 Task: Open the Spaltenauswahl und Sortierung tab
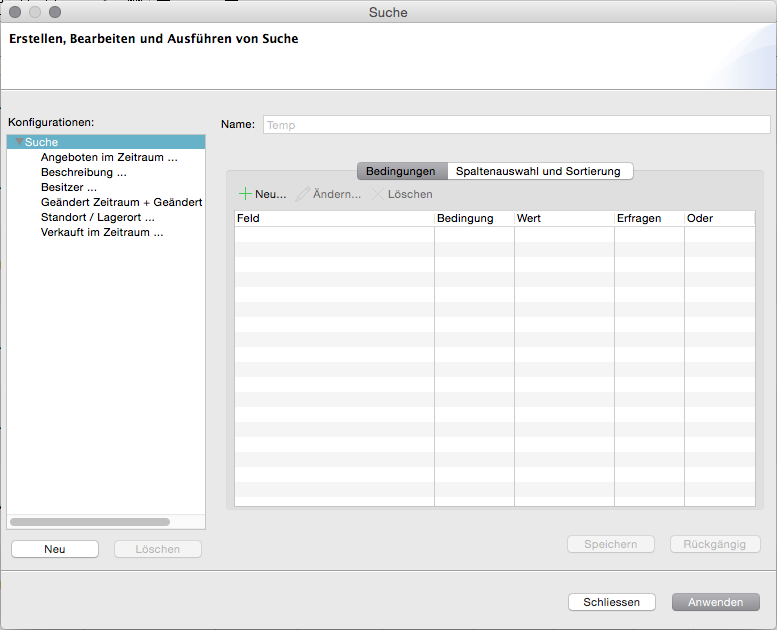(540, 171)
